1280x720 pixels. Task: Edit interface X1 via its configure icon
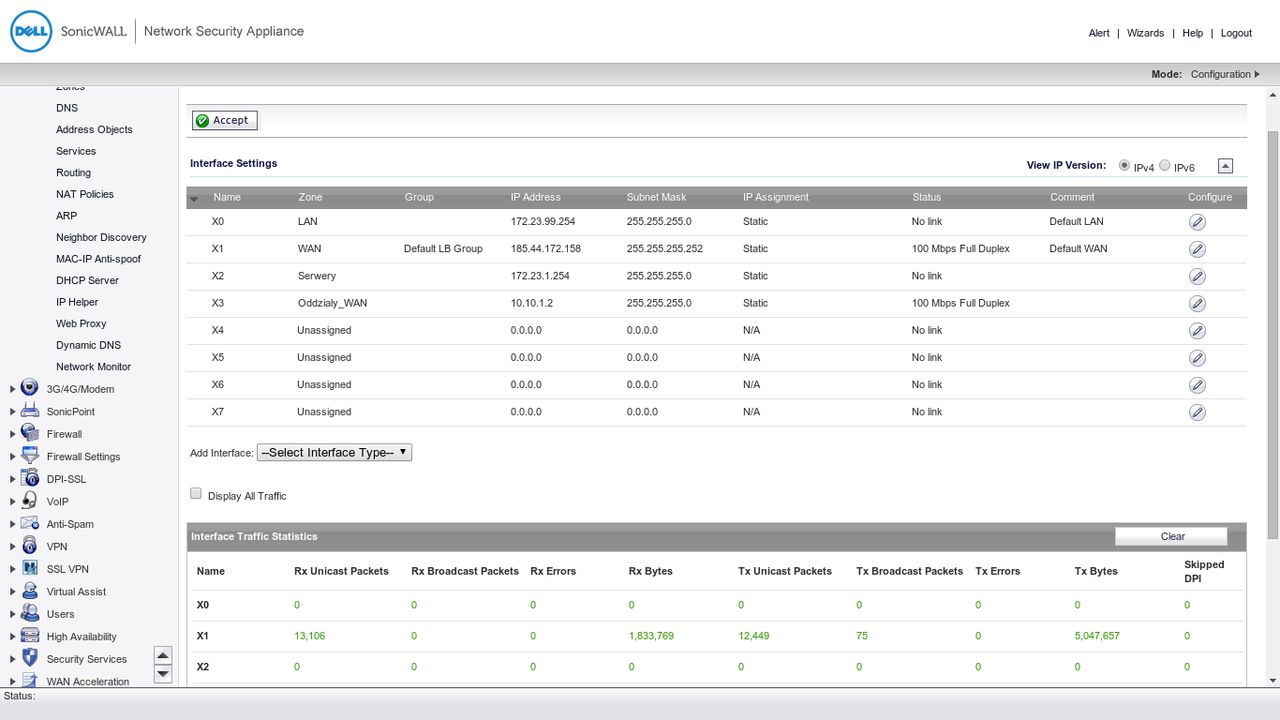[x=1197, y=249]
